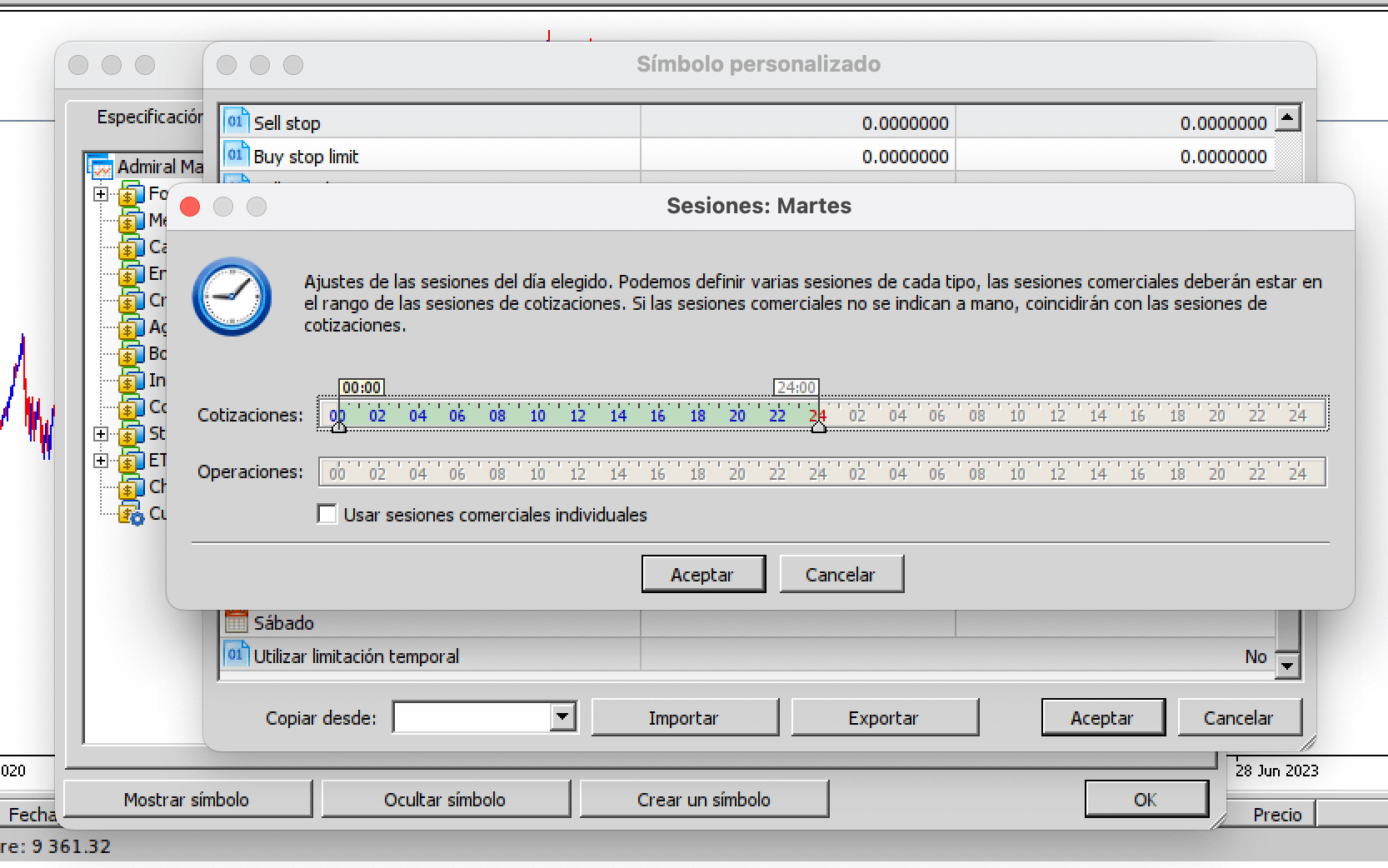Expand the Fo... tree node
The height and width of the screenshot is (868, 1388).
click(101, 194)
